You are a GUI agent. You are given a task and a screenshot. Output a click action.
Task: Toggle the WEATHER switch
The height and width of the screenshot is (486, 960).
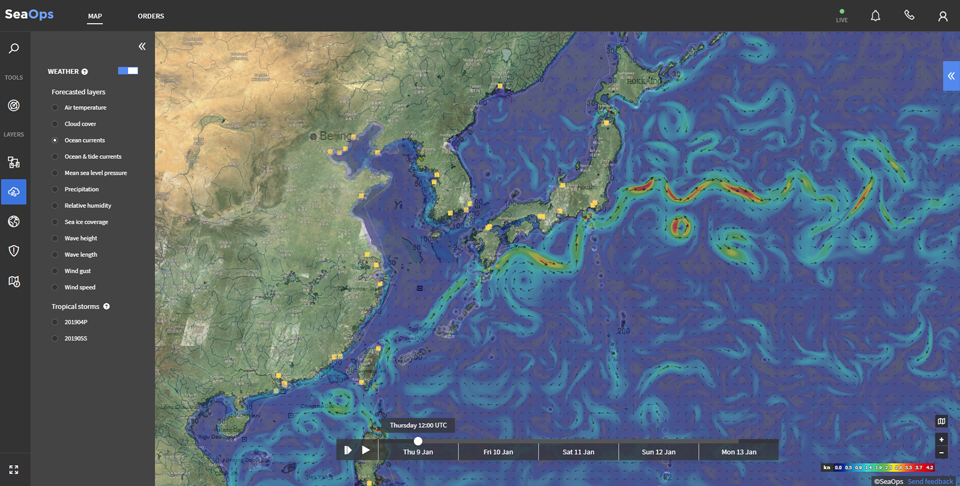pos(128,71)
